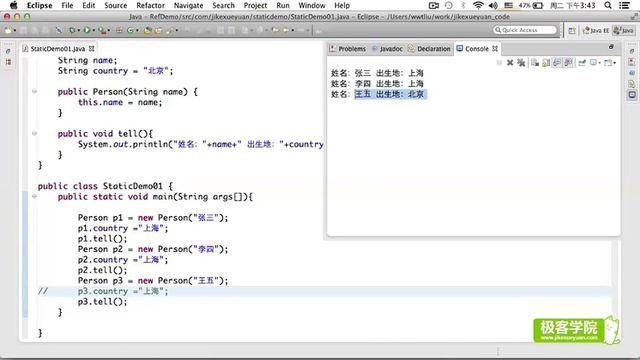Screen dimensions: 640x360
Task: Open the Source menu
Action: [x=116, y=5]
